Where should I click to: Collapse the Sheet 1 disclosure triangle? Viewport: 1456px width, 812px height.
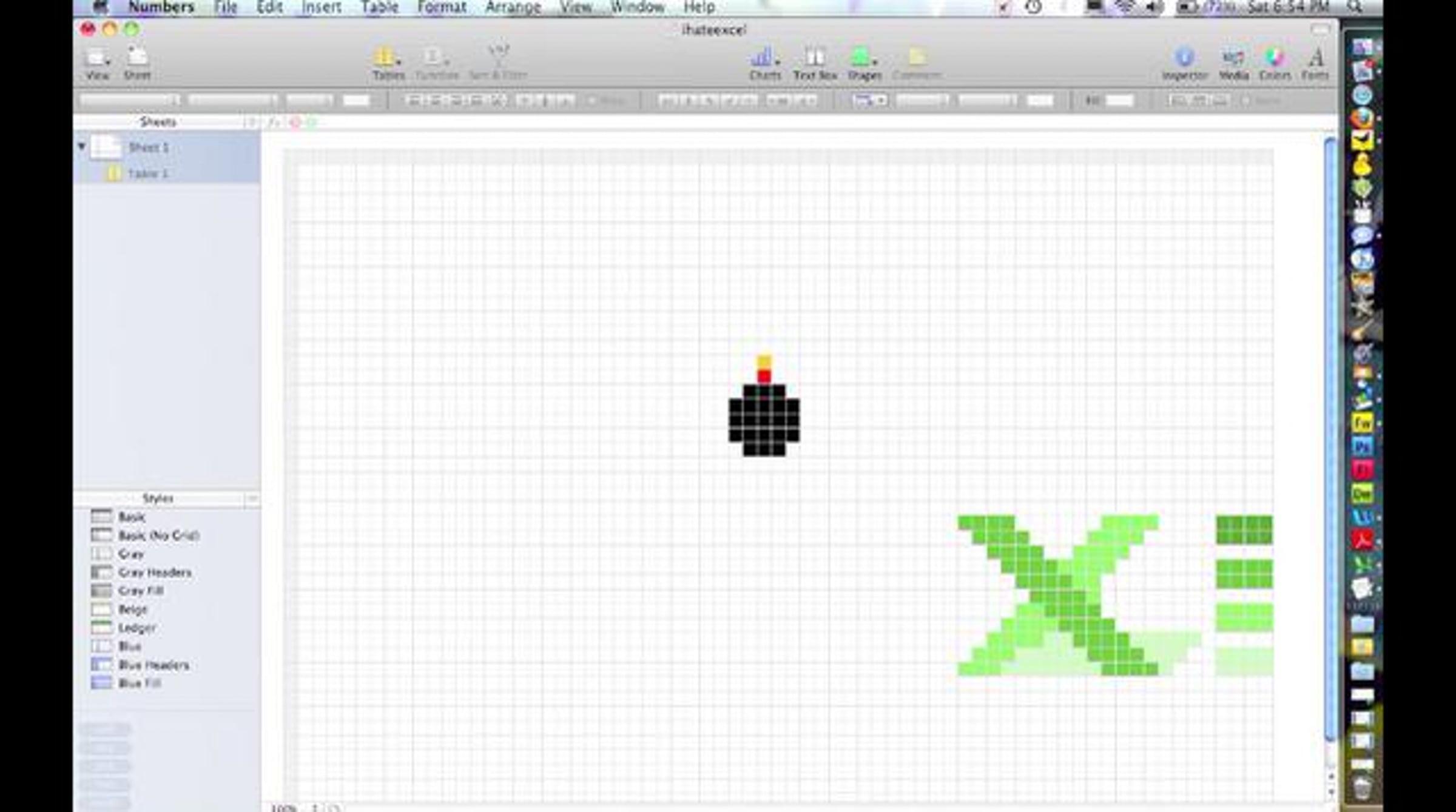coord(81,147)
